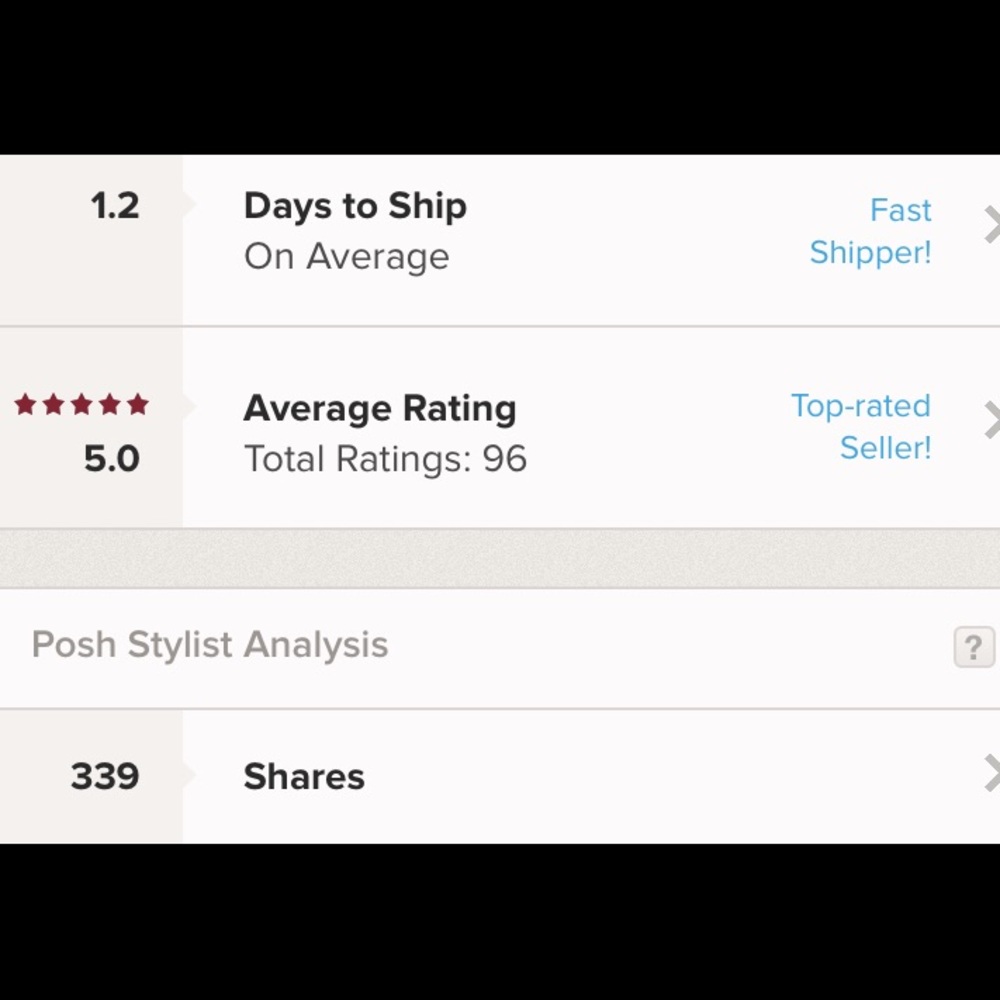This screenshot has width=1000, height=1000.
Task: Click the On Average label
Action: [346, 256]
